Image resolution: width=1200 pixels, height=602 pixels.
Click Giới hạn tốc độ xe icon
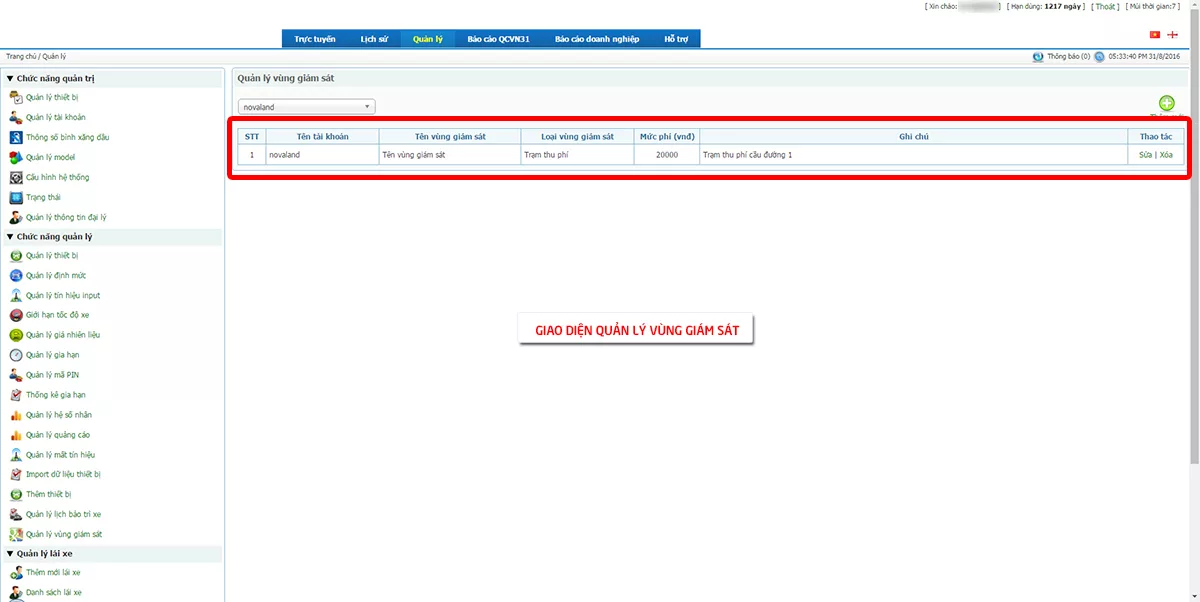[x=16, y=315]
